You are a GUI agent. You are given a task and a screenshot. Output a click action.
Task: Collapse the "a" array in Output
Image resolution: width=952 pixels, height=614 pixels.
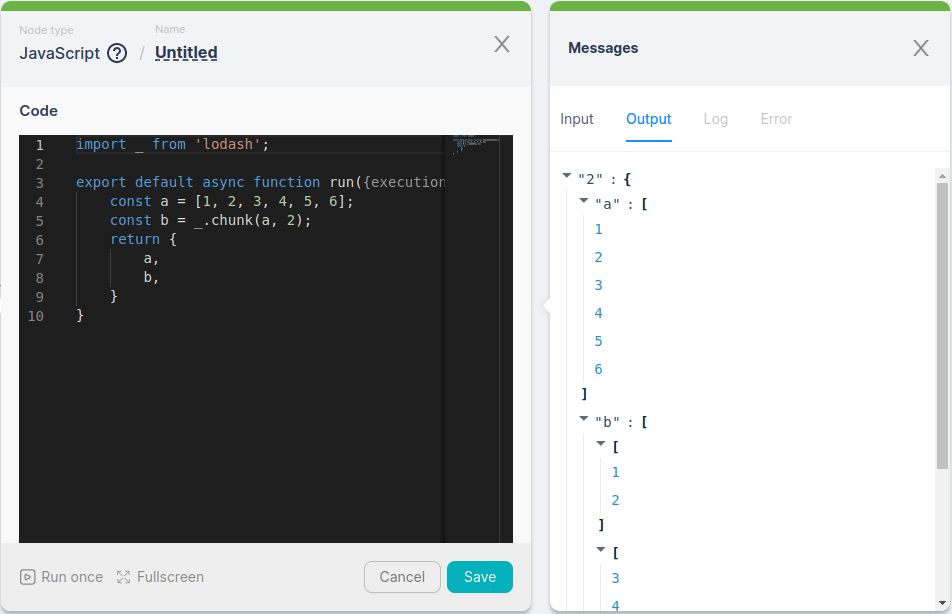click(x=584, y=199)
